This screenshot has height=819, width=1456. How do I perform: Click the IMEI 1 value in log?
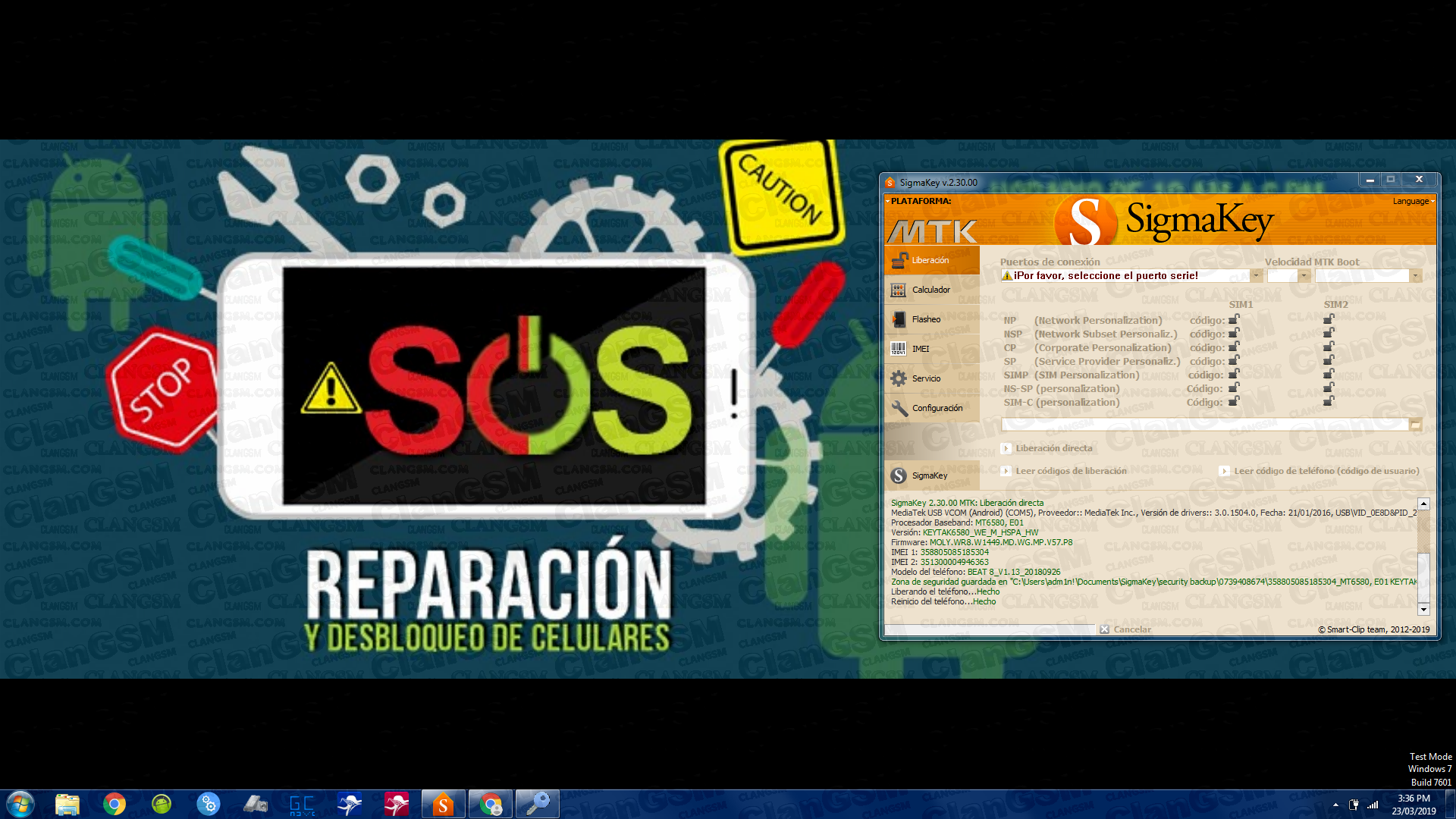pos(954,552)
